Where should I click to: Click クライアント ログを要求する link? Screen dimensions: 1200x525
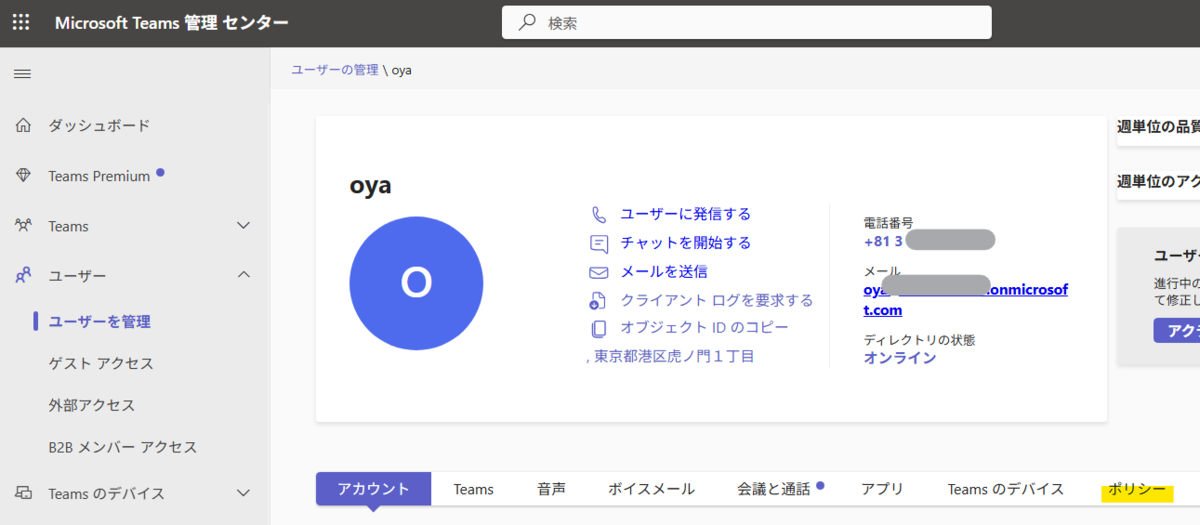pyautogui.click(x=717, y=300)
